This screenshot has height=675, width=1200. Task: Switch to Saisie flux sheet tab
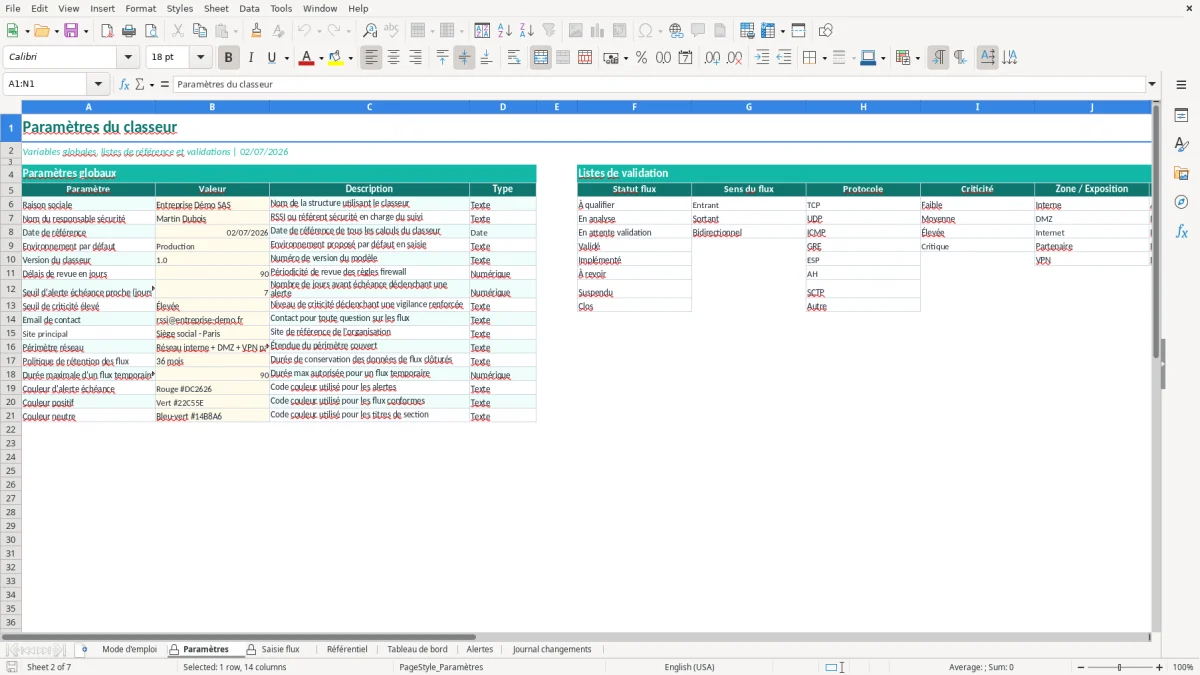coord(280,649)
